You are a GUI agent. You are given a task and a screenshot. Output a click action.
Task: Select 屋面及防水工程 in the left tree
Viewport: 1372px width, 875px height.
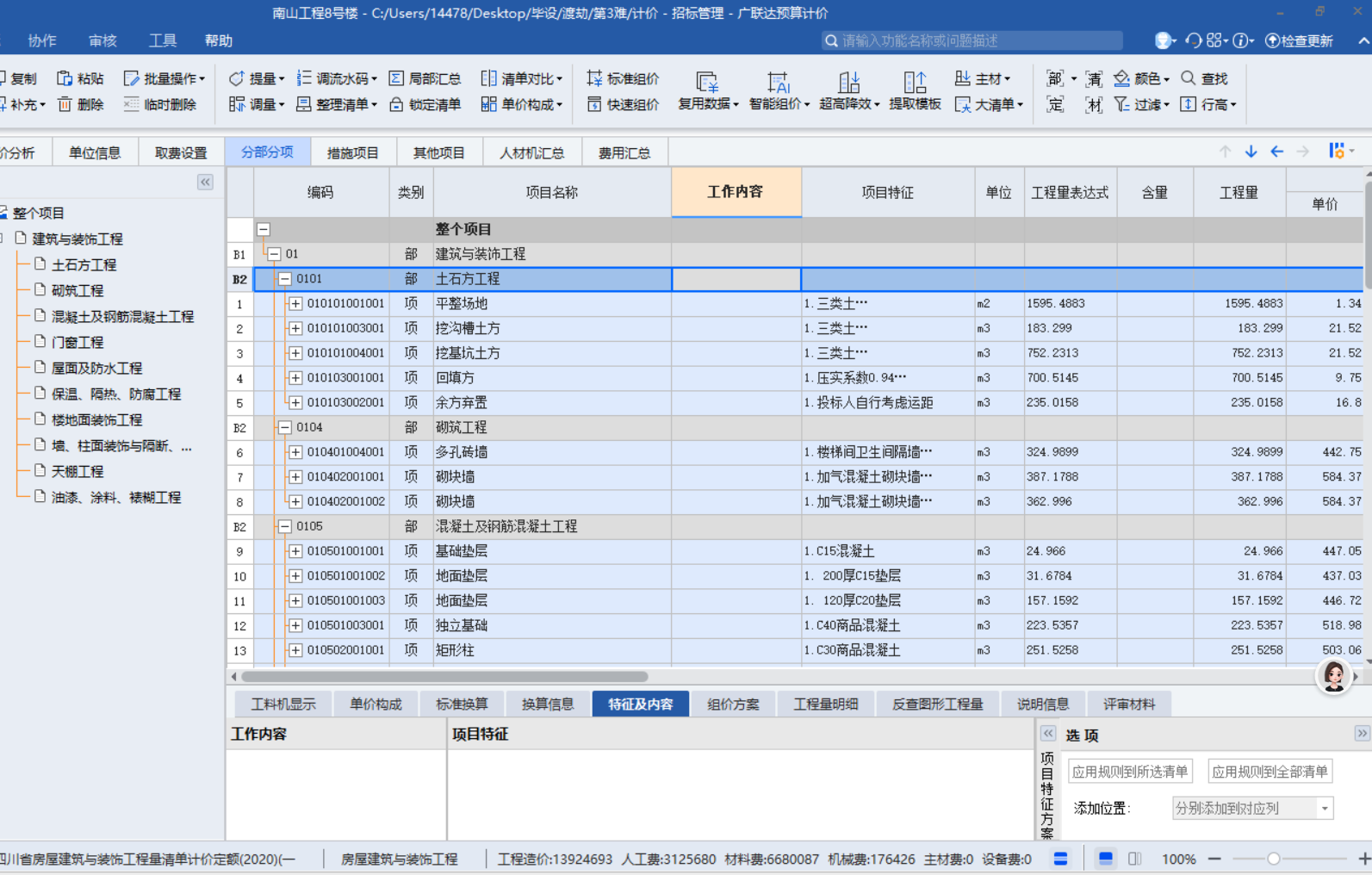(x=96, y=368)
